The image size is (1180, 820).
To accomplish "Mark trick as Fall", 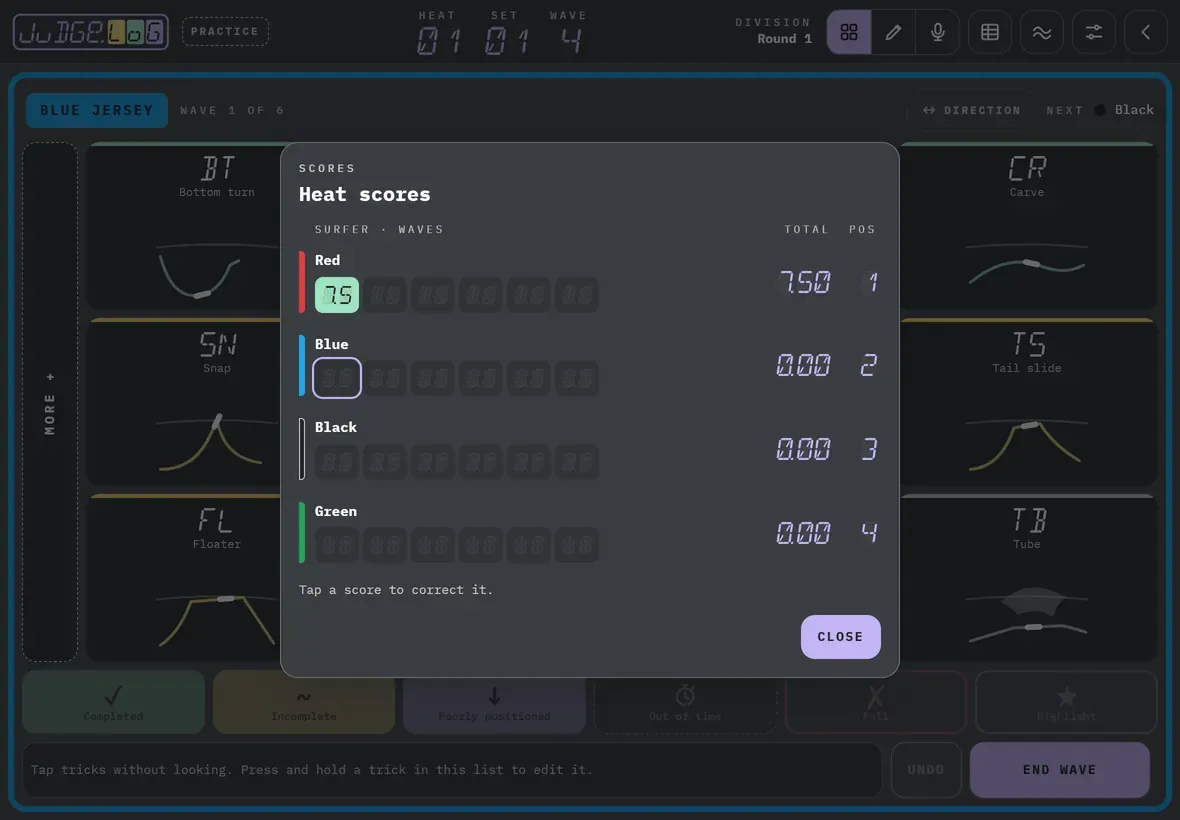I will tap(875, 702).
